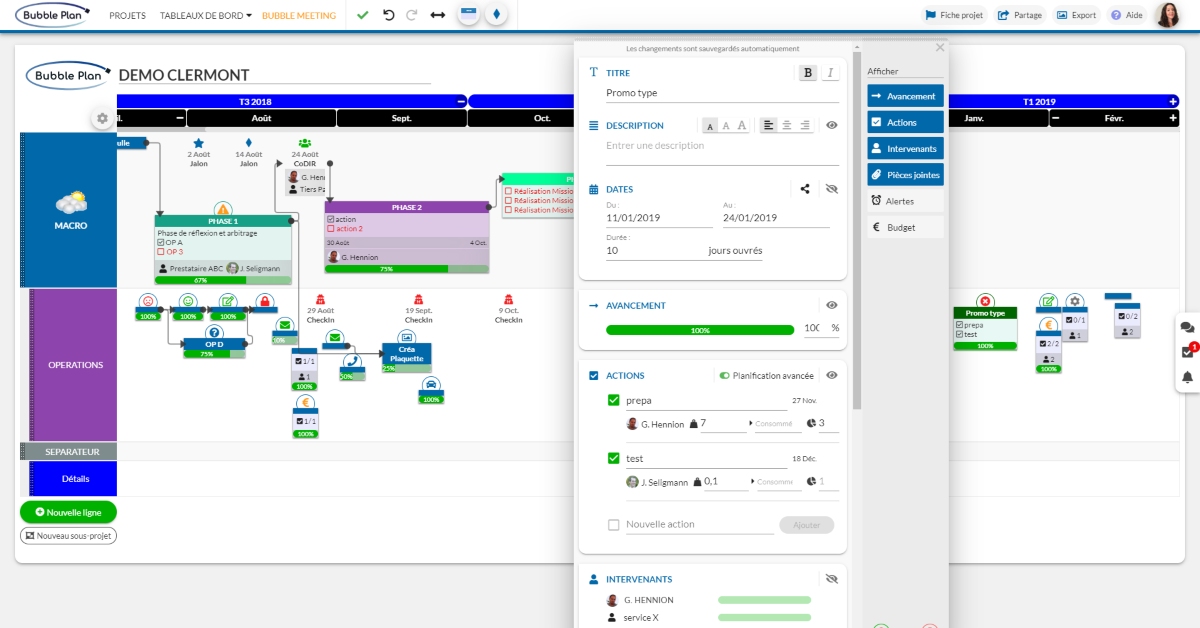Image resolution: width=1200 pixels, height=628 pixels.
Task: Click the share icon in Dates section
Action: click(x=805, y=188)
